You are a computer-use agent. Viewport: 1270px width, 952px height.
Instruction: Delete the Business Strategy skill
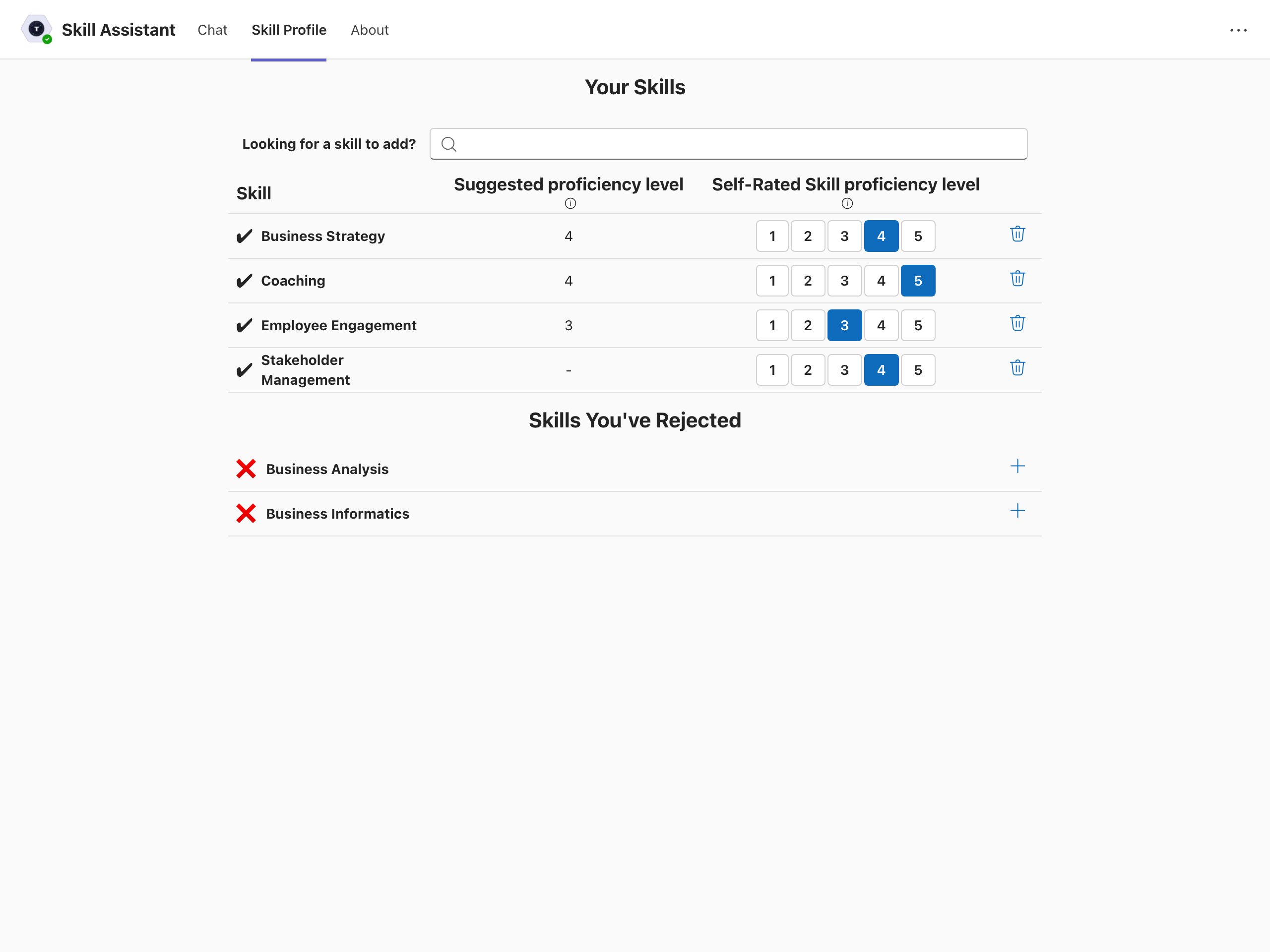tap(1017, 234)
